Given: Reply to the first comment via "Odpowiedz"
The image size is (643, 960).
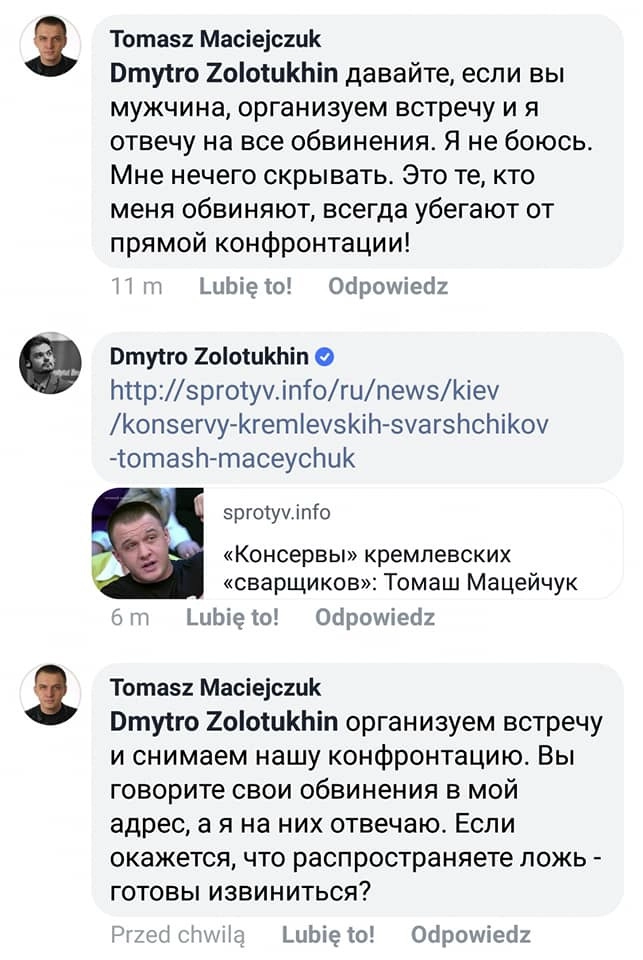Looking at the screenshot, I should tap(388, 287).
